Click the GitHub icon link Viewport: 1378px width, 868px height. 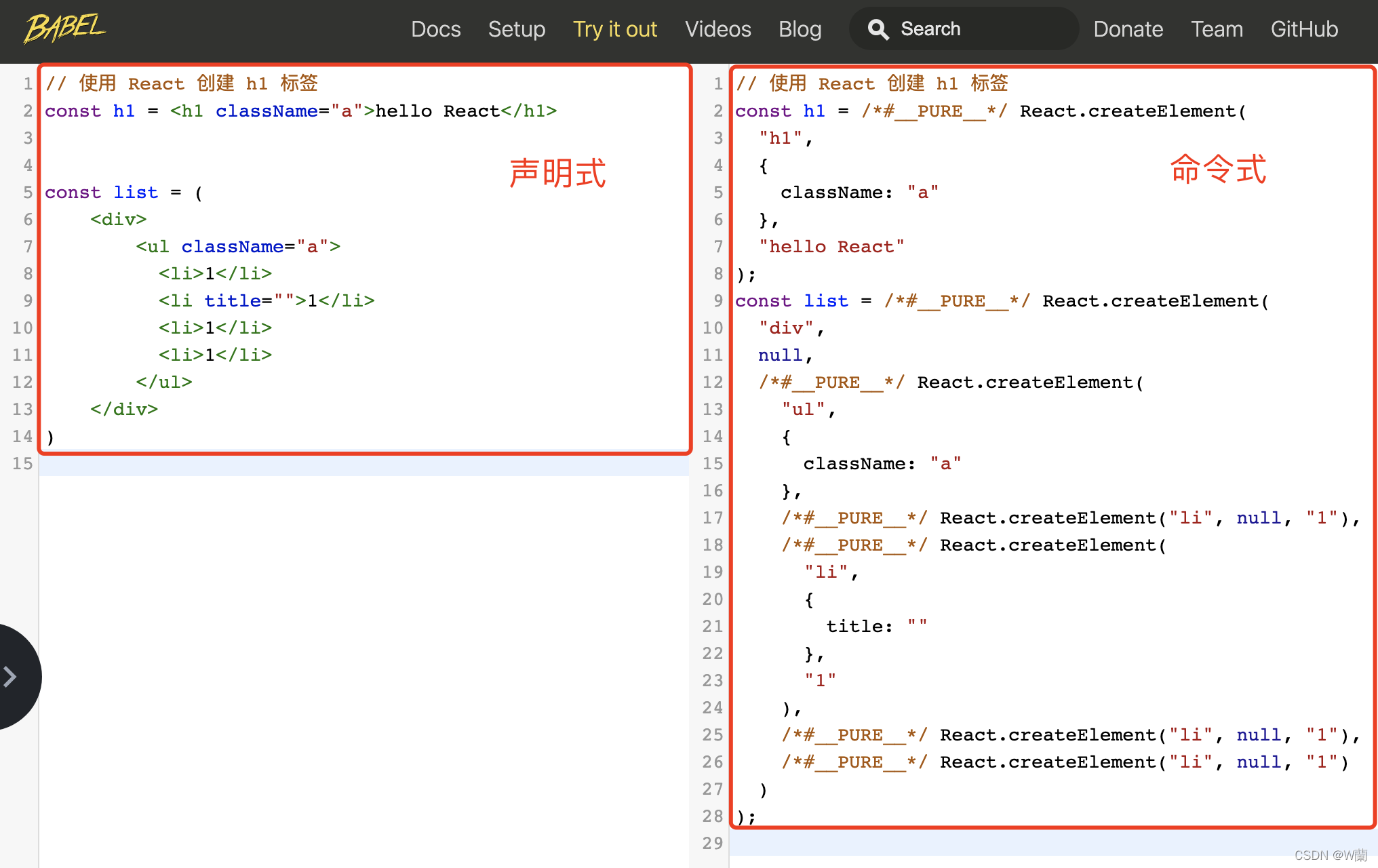[x=1305, y=27]
